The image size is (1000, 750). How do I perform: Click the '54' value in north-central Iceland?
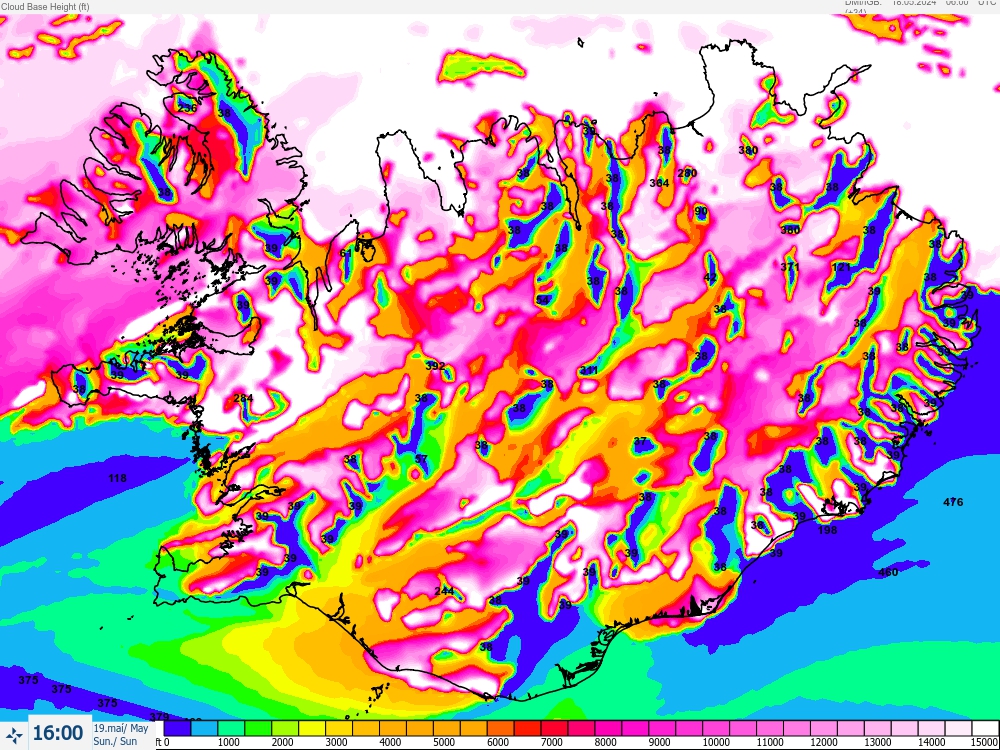(543, 300)
